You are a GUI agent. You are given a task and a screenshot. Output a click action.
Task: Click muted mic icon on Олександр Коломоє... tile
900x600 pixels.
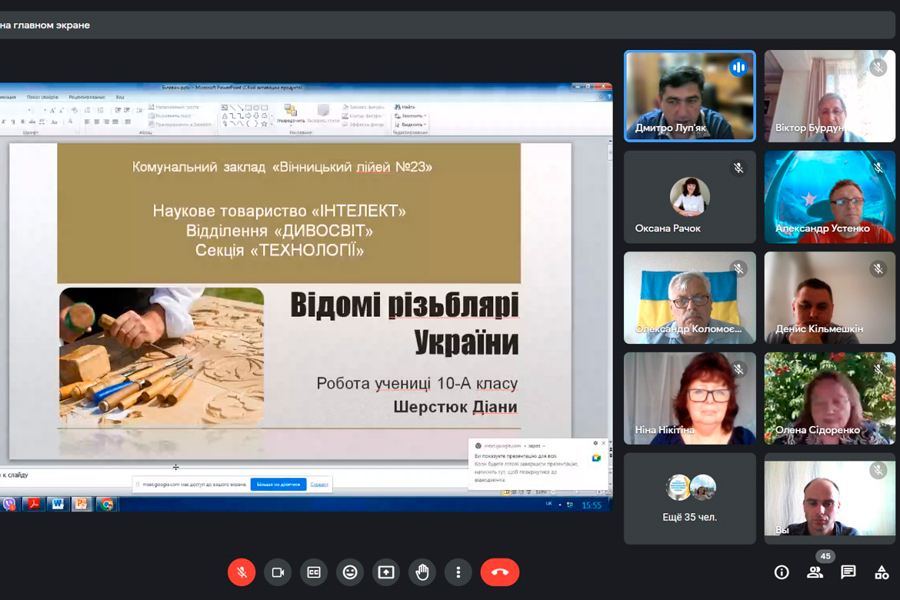coord(739,268)
